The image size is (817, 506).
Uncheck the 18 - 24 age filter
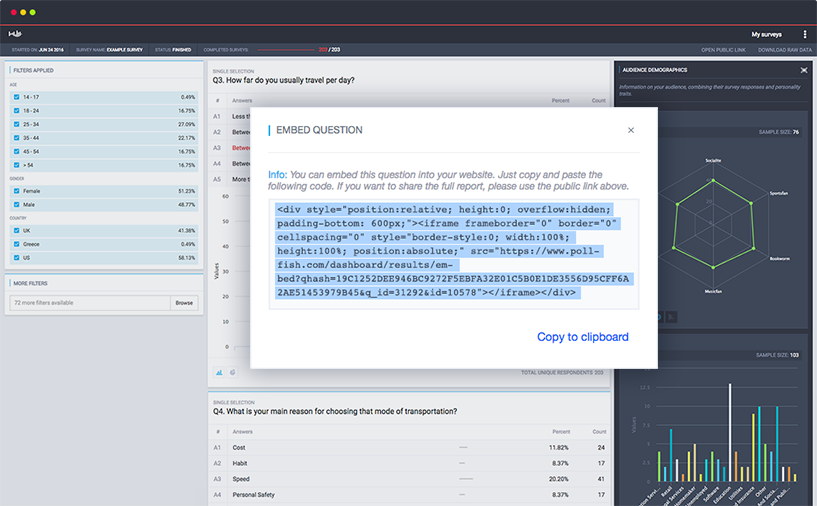17,110
